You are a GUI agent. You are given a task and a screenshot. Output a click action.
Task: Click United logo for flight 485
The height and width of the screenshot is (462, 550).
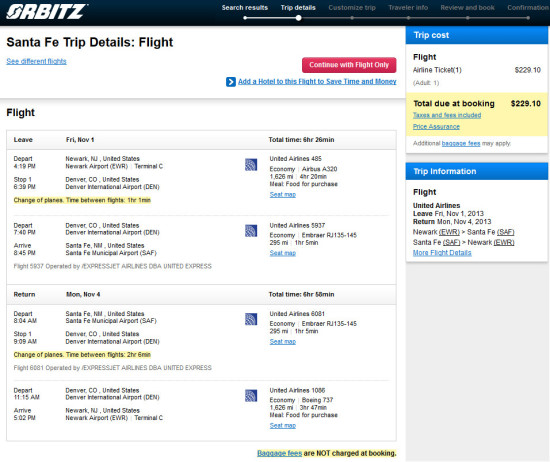[x=251, y=165]
